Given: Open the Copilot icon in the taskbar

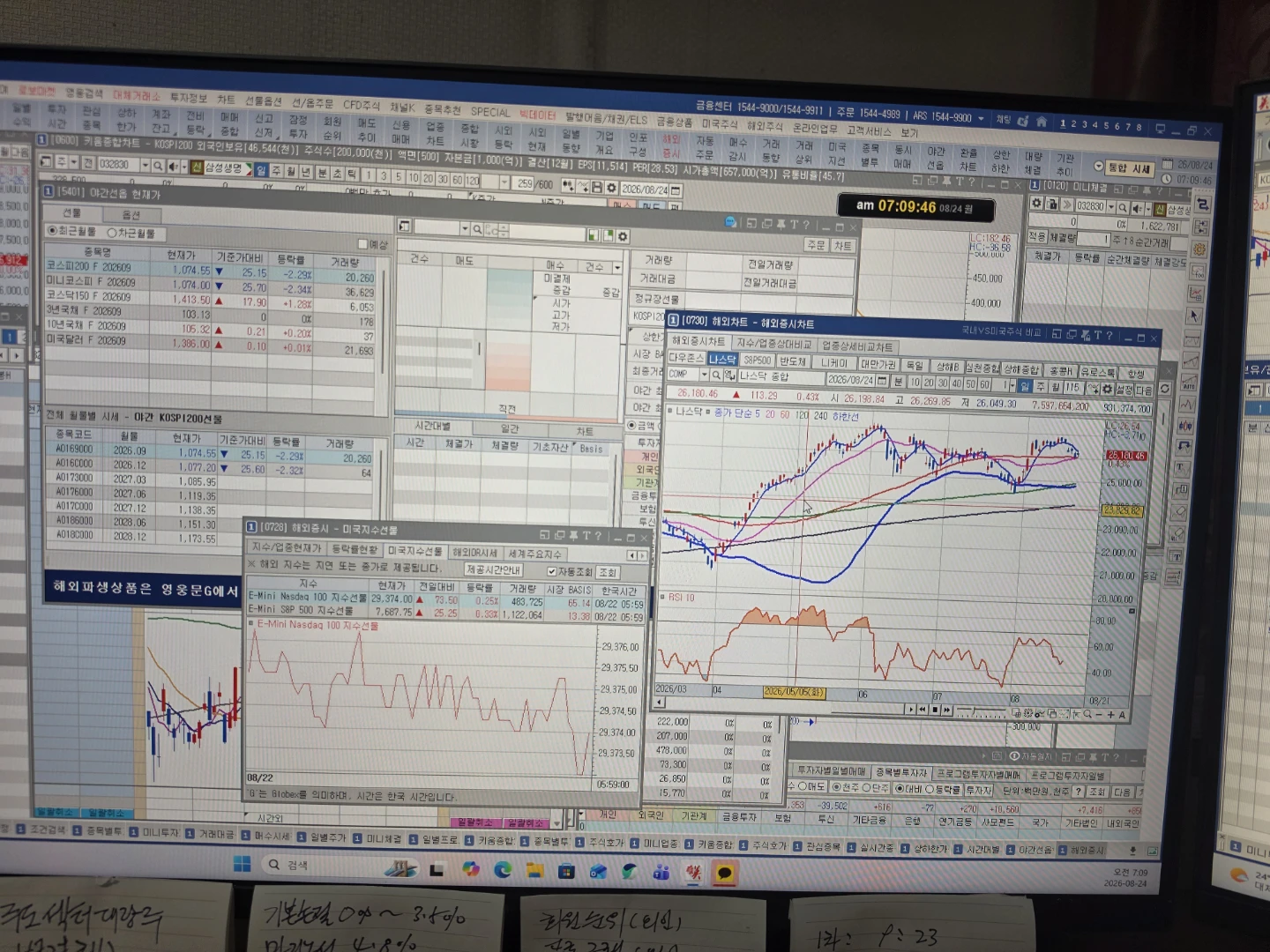Looking at the screenshot, I should pyautogui.click(x=471, y=869).
